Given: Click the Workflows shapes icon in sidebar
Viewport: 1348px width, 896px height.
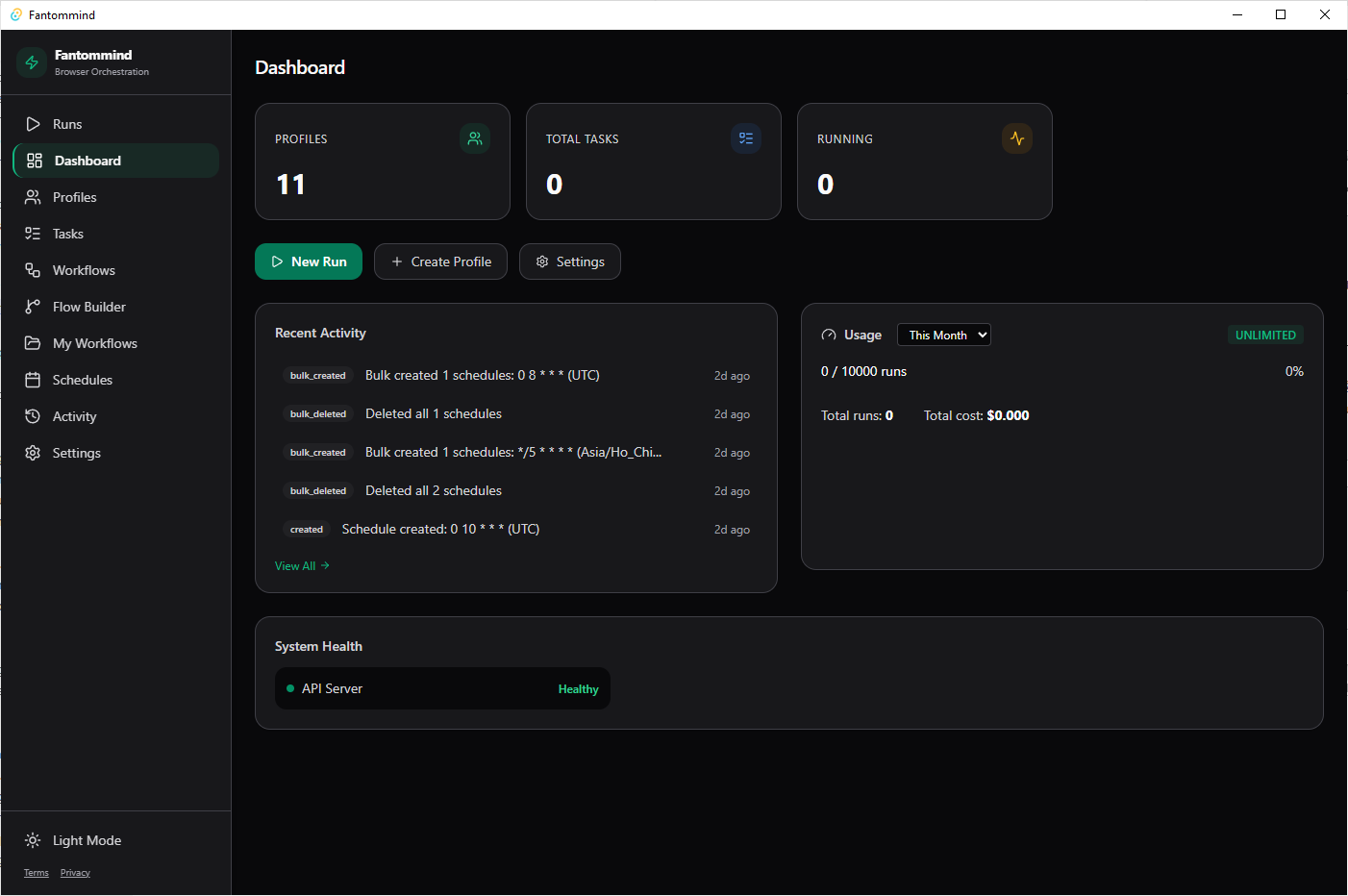Looking at the screenshot, I should coord(33,270).
